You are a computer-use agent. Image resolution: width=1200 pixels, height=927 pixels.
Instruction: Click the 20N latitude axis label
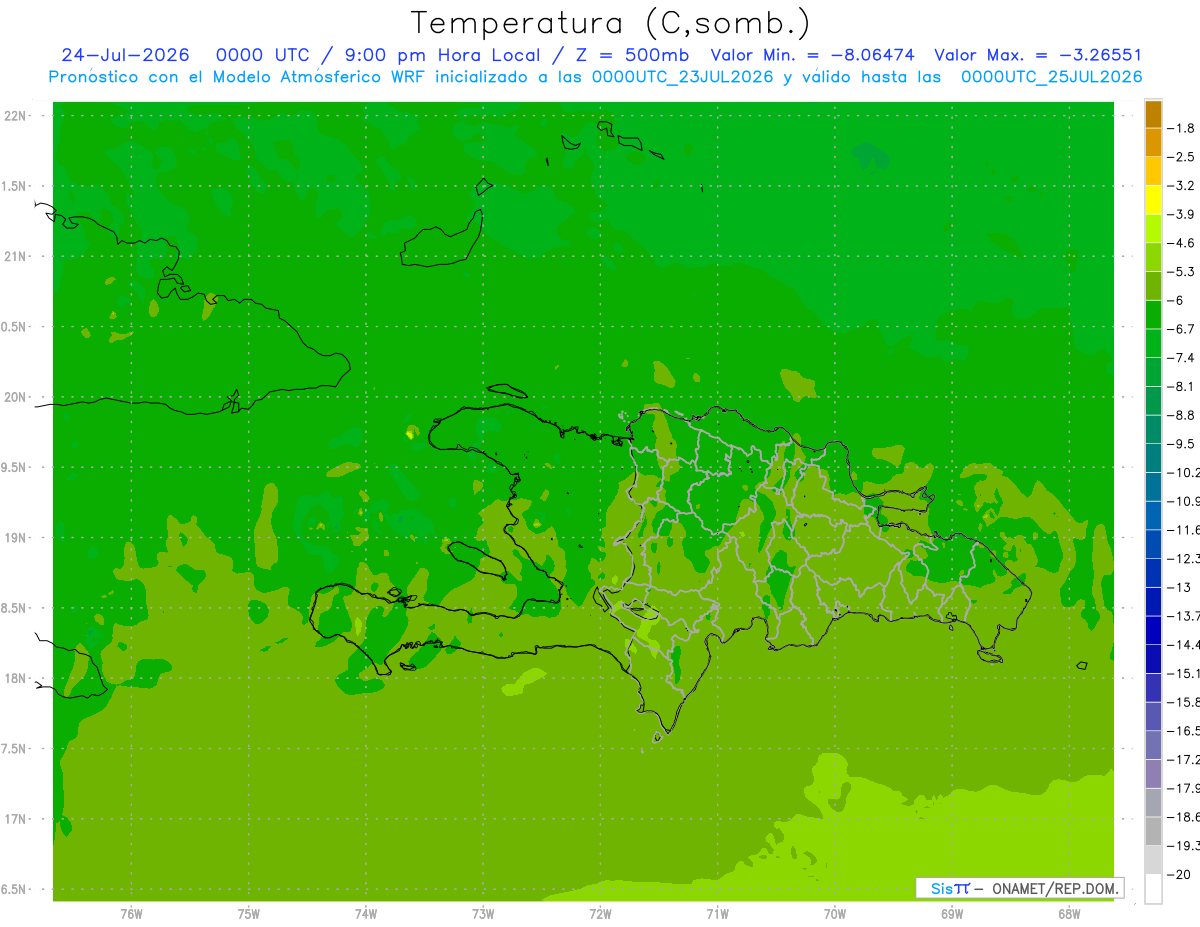(16, 397)
